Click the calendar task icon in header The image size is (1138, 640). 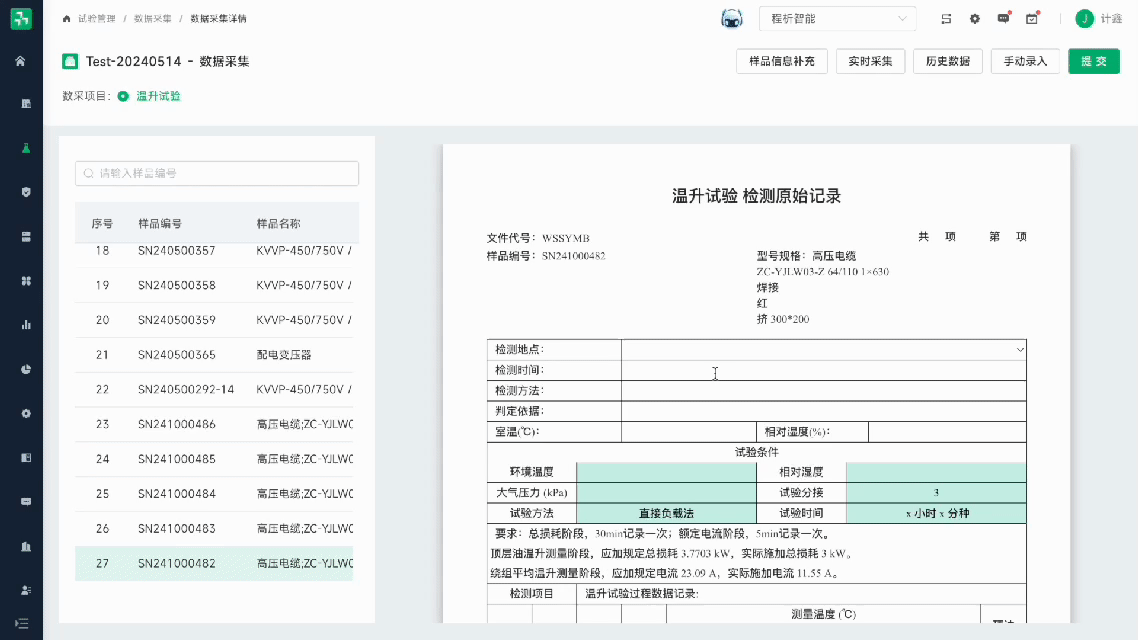pos(1032,19)
